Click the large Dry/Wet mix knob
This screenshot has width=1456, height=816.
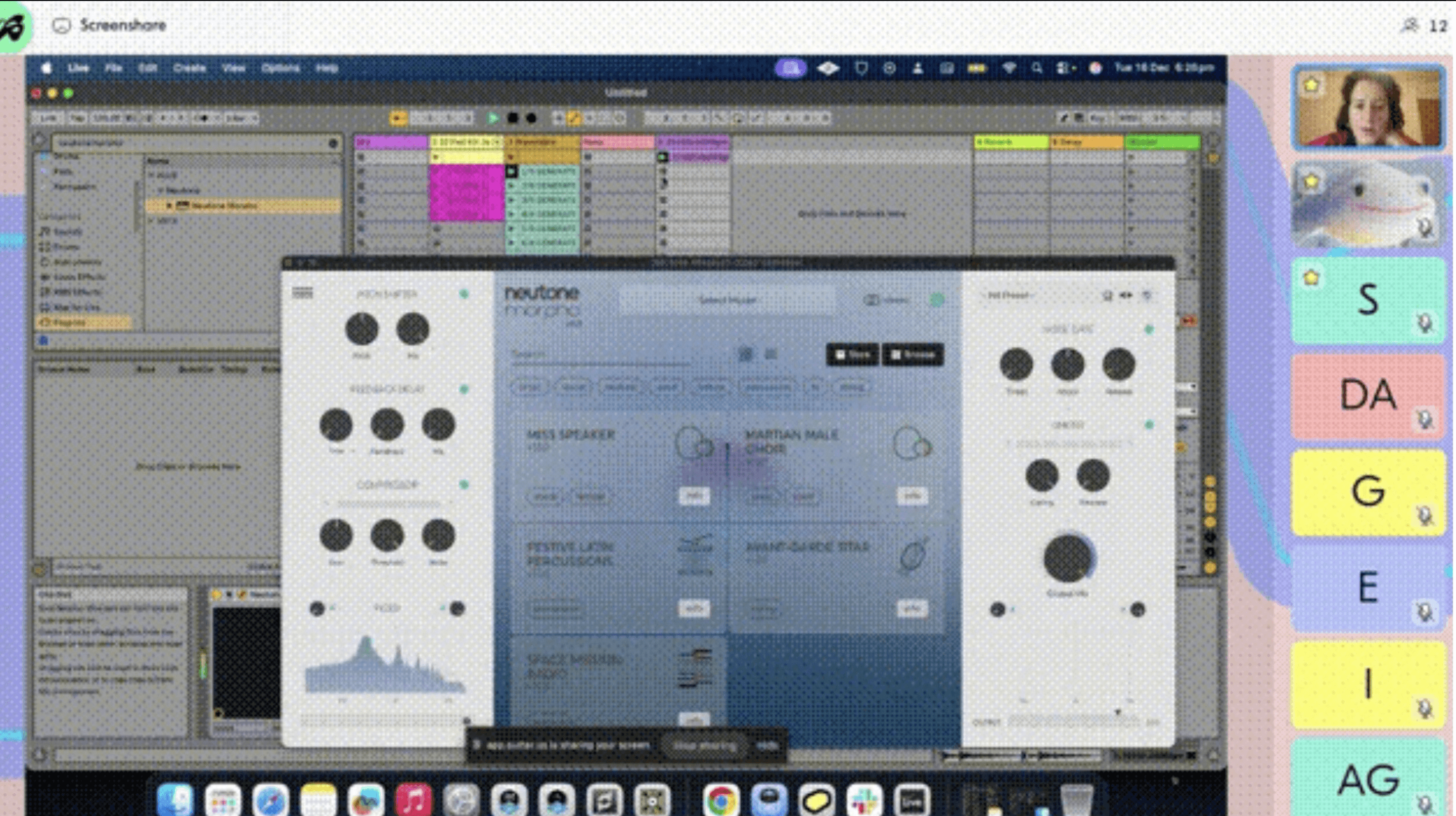(x=1067, y=558)
